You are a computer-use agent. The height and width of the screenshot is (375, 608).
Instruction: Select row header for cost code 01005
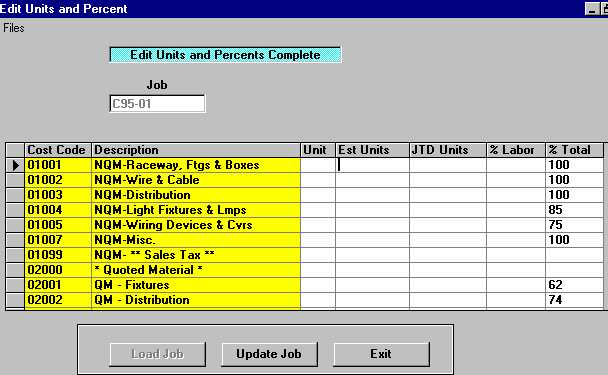click(15, 225)
